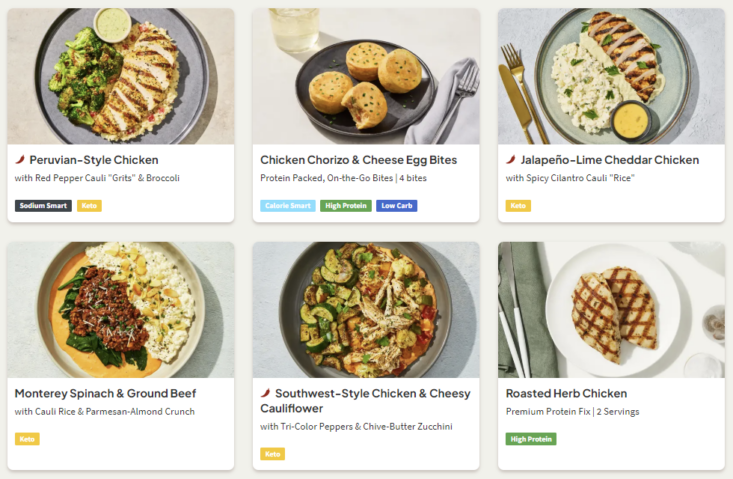
Task: Click spicy pepper icon beside Peruvian-Style Chicken
Action: coord(20,160)
